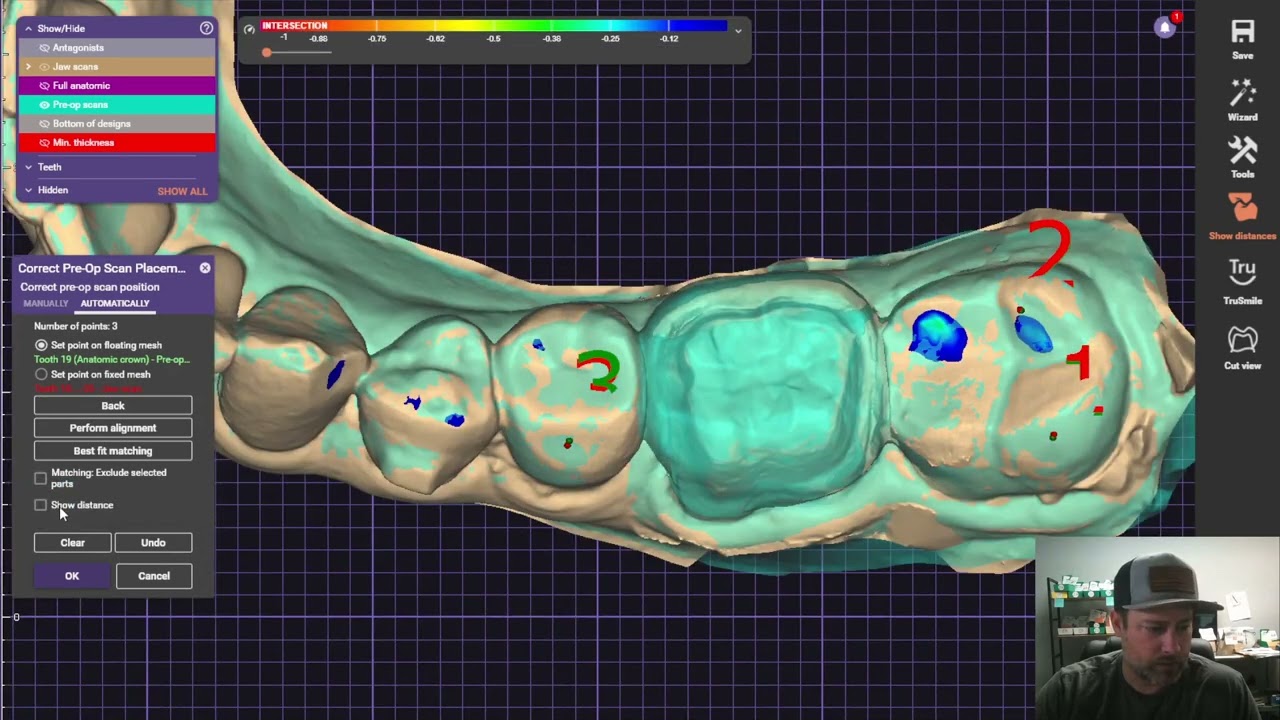The image size is (1280, 720).
Task: Toggle visibility of Min. thickness
Action: click(44, 143)
